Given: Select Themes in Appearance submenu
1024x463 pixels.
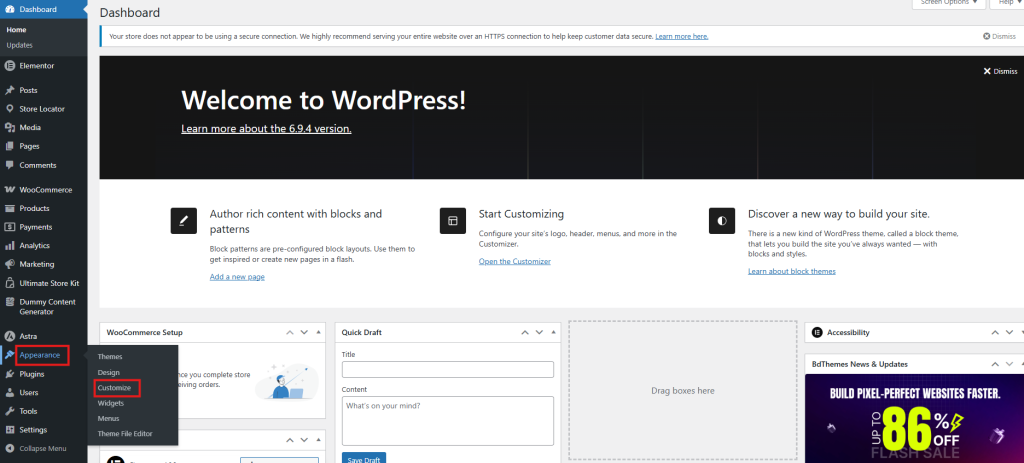Looking at the screenshot, I should pyautogui.click(x=110, y=357).
